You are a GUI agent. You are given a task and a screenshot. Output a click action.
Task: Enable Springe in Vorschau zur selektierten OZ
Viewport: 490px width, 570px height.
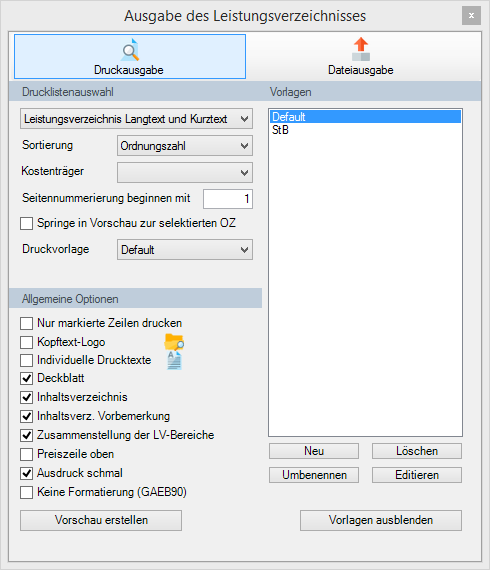(27, 223)
